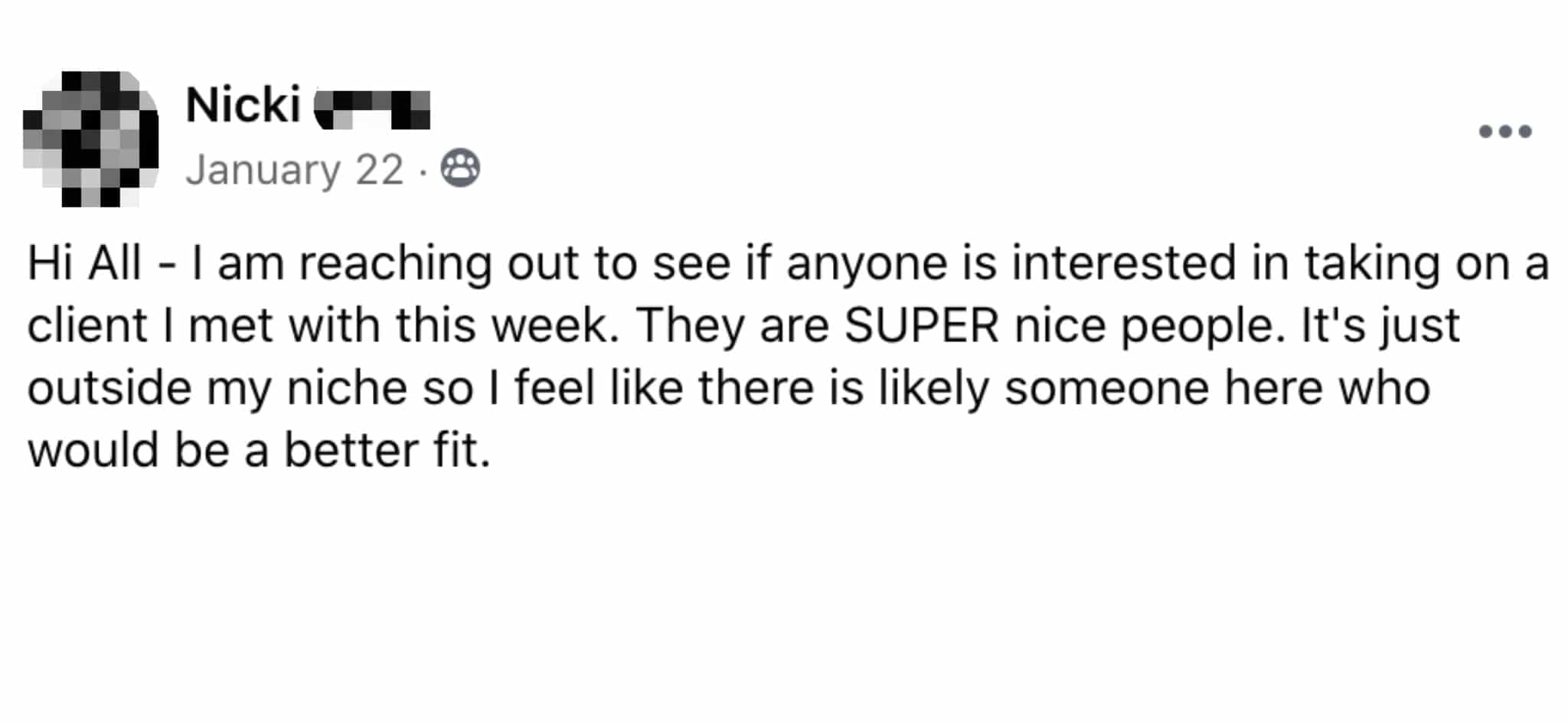Screen dimensions: 1568x724
Task: Click the group audience privacy icon
Action: (460, 168)
